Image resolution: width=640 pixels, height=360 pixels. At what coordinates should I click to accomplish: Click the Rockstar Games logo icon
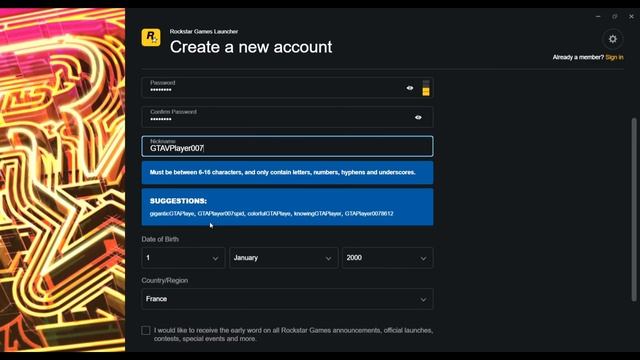click(151, 38)
